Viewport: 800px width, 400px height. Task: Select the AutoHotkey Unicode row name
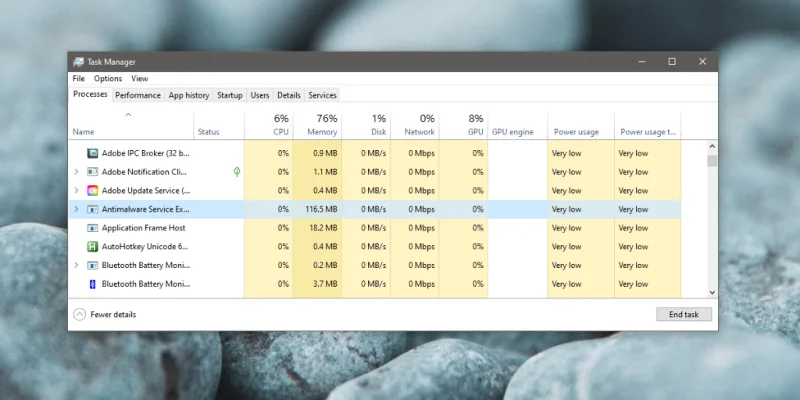(145, 246)
